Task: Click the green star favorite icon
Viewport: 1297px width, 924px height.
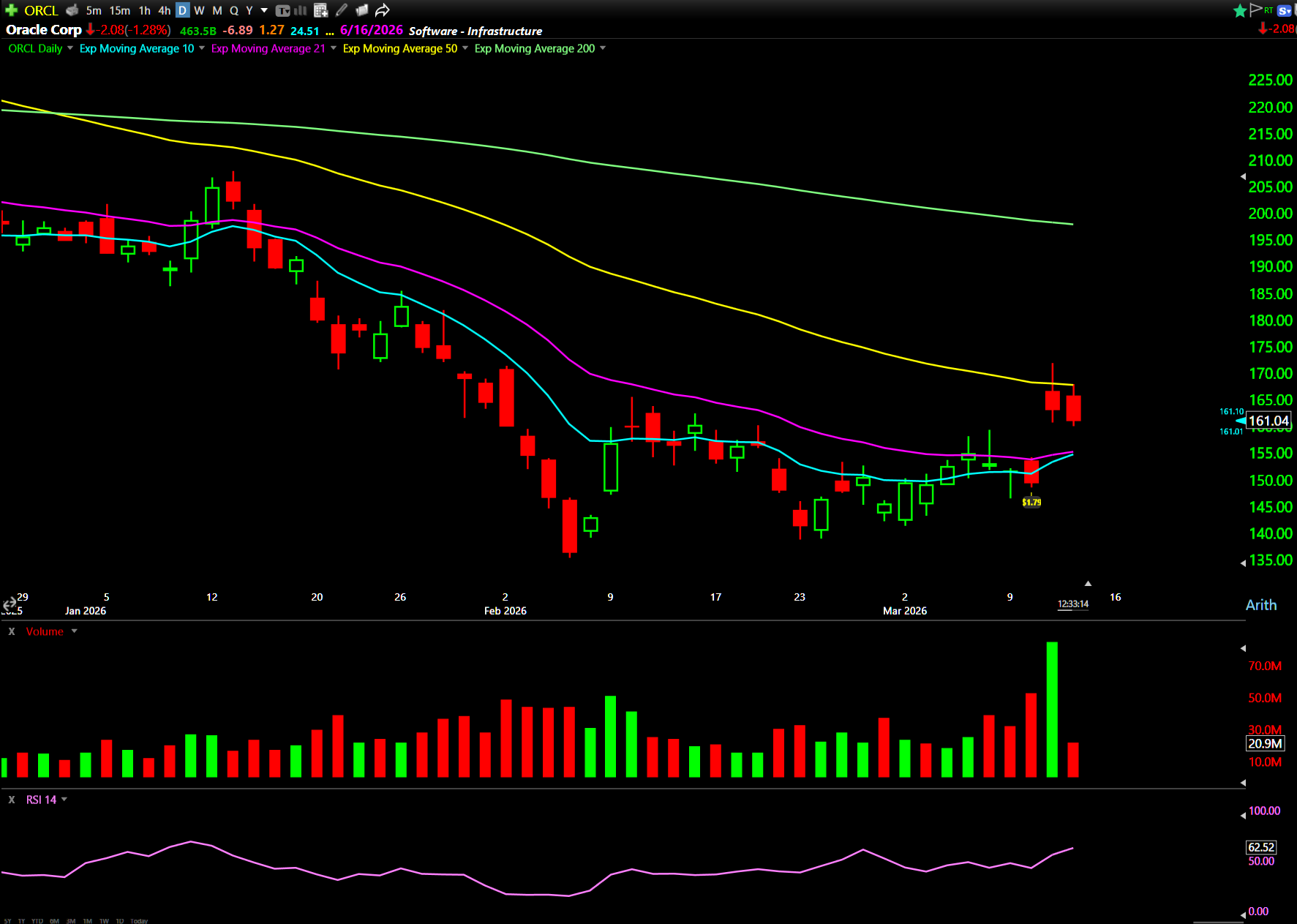Action: coord(1239,10)
